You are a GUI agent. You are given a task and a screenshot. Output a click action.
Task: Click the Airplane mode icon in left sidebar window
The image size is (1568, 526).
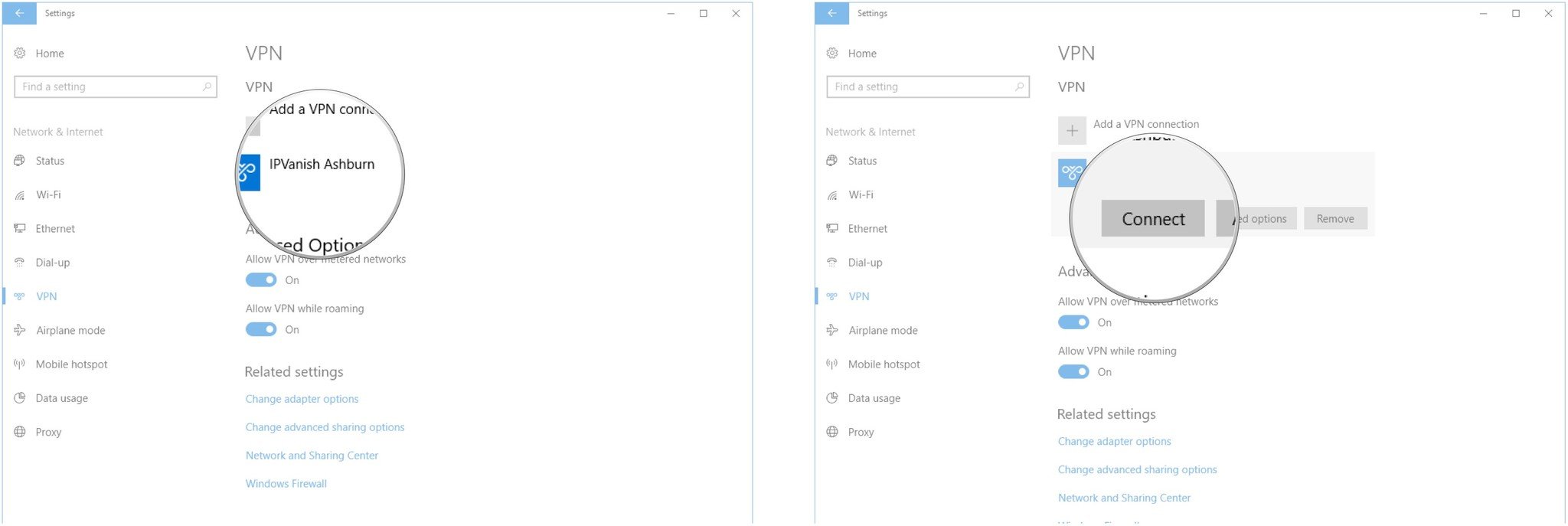point(20,331)
